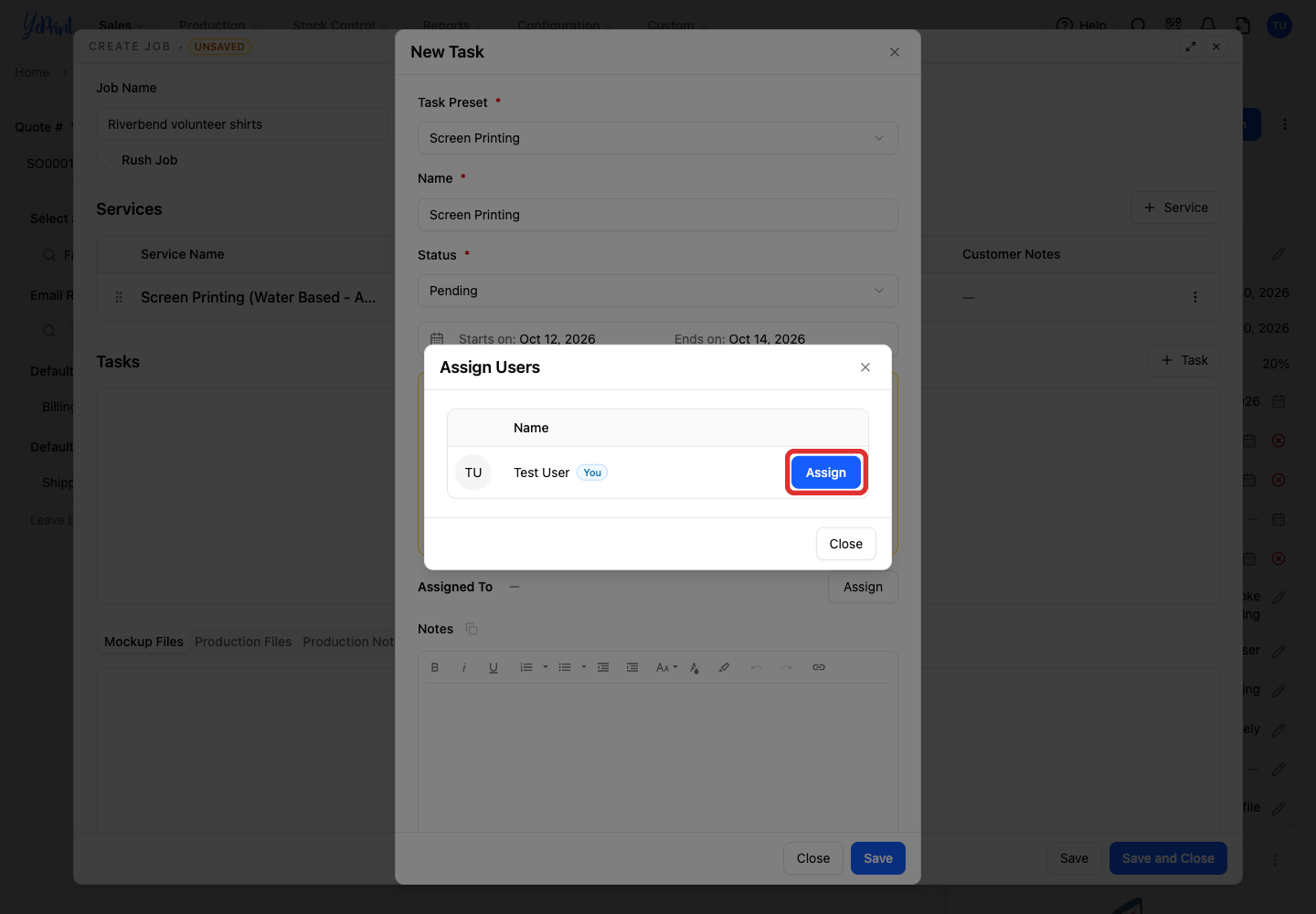Click undo icon in Notes toolbar

757,667
